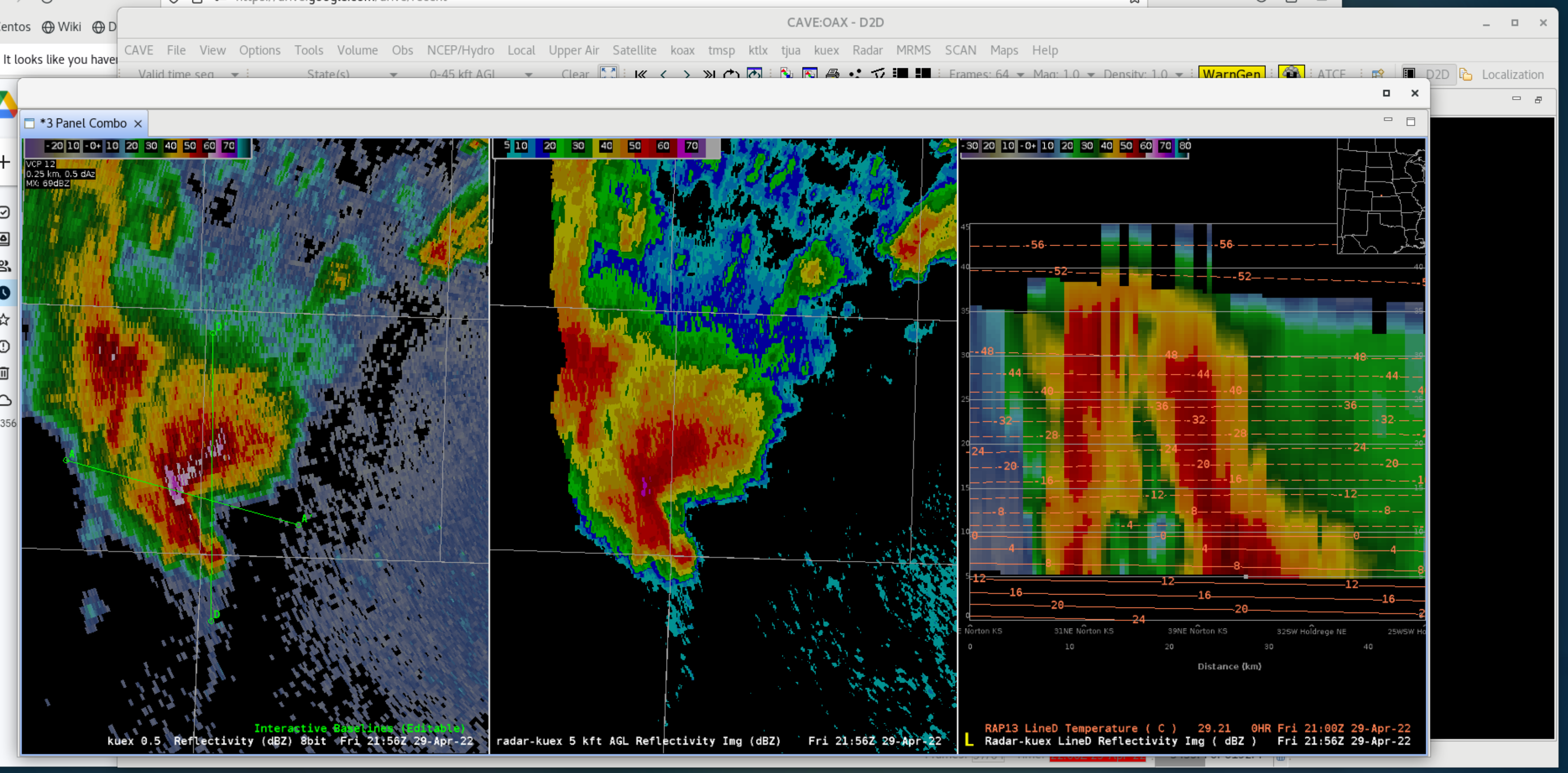Expand the Density: 1.0 dropdown
Viewport: 1568px width, 773px height.
coord(1179,75)
